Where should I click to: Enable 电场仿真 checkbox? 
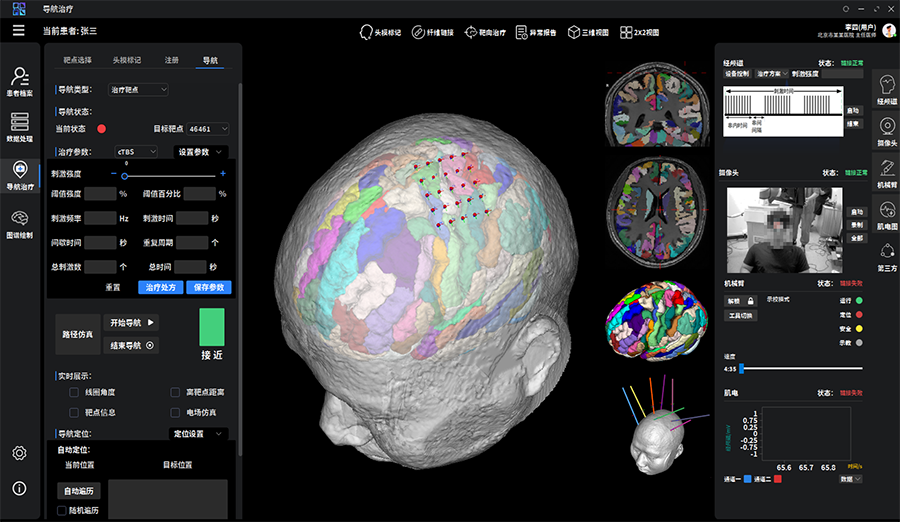(175, 412)
